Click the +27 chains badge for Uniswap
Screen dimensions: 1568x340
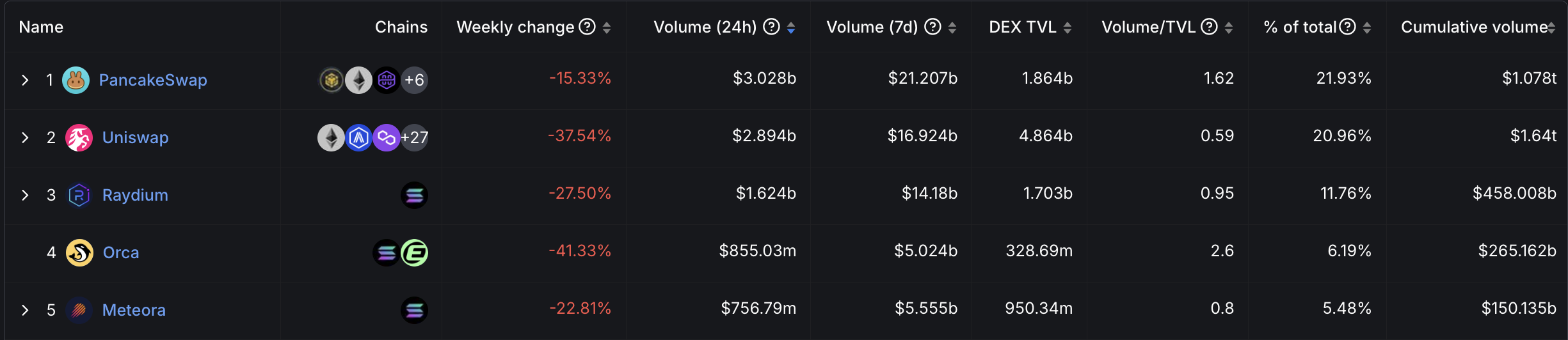click(415, 137)
